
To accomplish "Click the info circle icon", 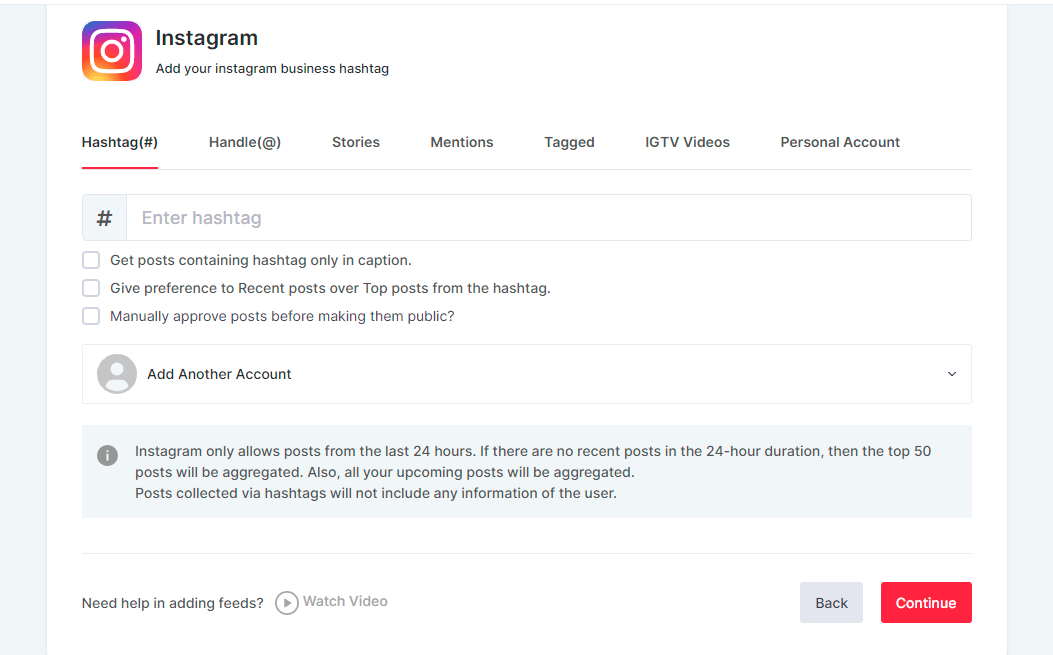I will point(107,455).
